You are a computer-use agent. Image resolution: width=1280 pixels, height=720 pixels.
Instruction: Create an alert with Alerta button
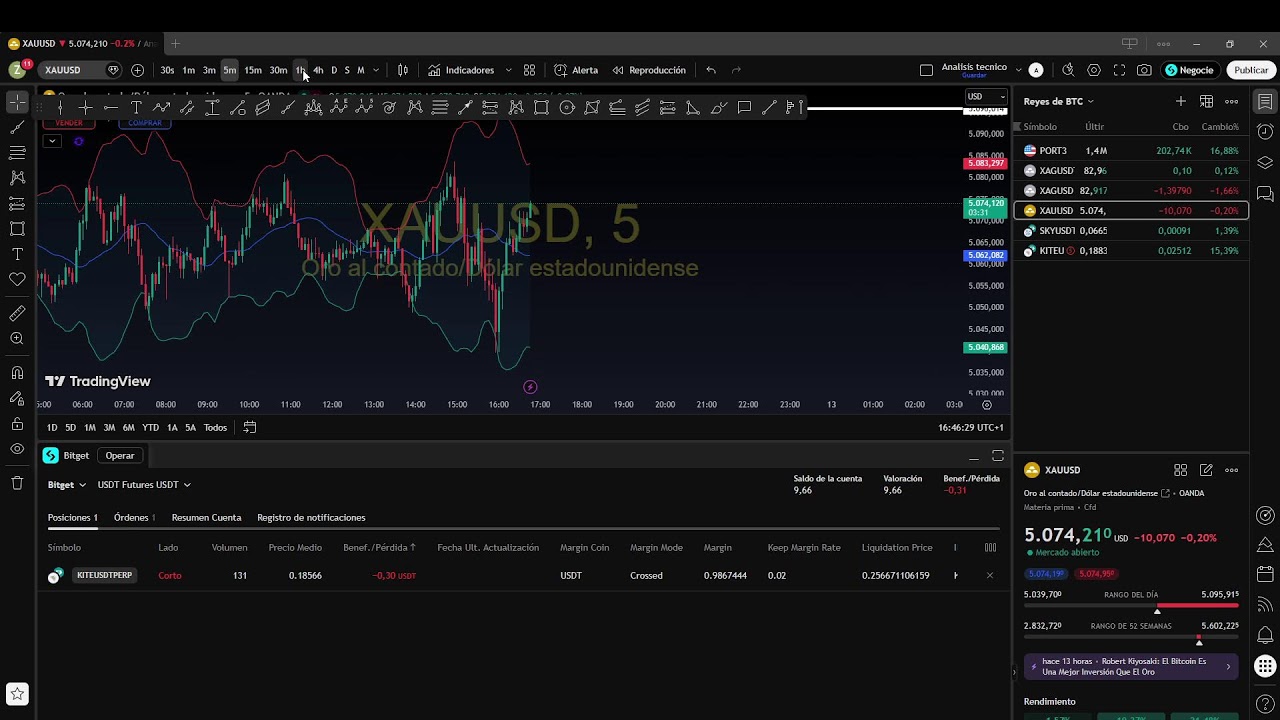click(576, 70)
